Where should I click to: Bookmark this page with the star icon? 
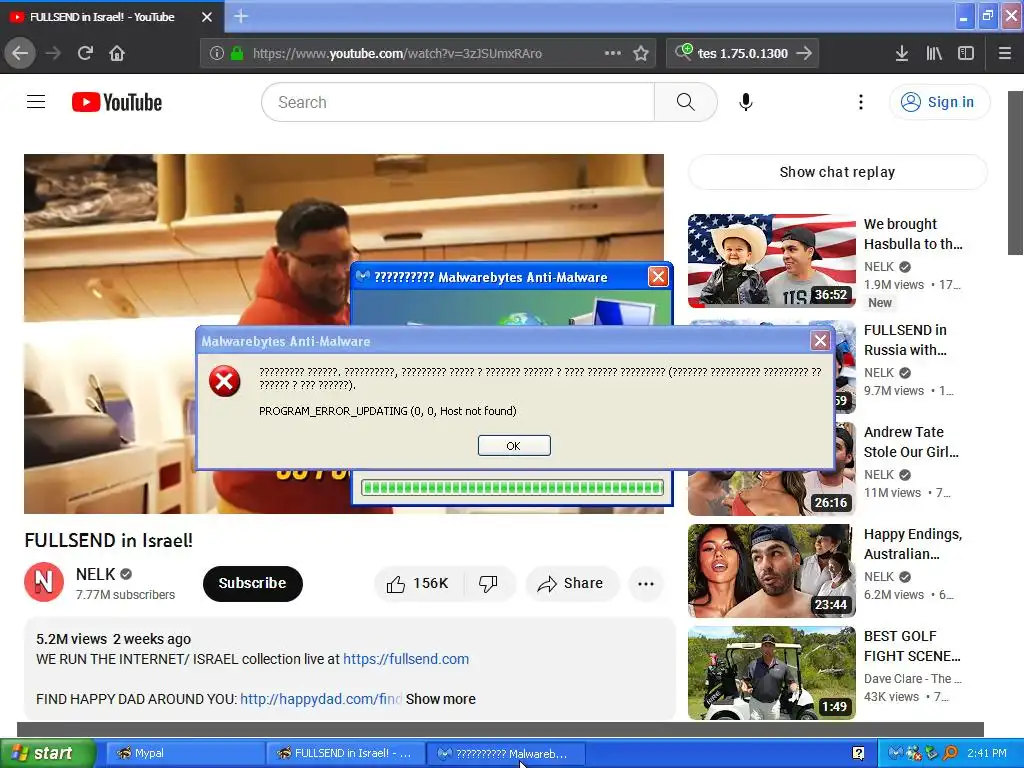tap(641, 53)
